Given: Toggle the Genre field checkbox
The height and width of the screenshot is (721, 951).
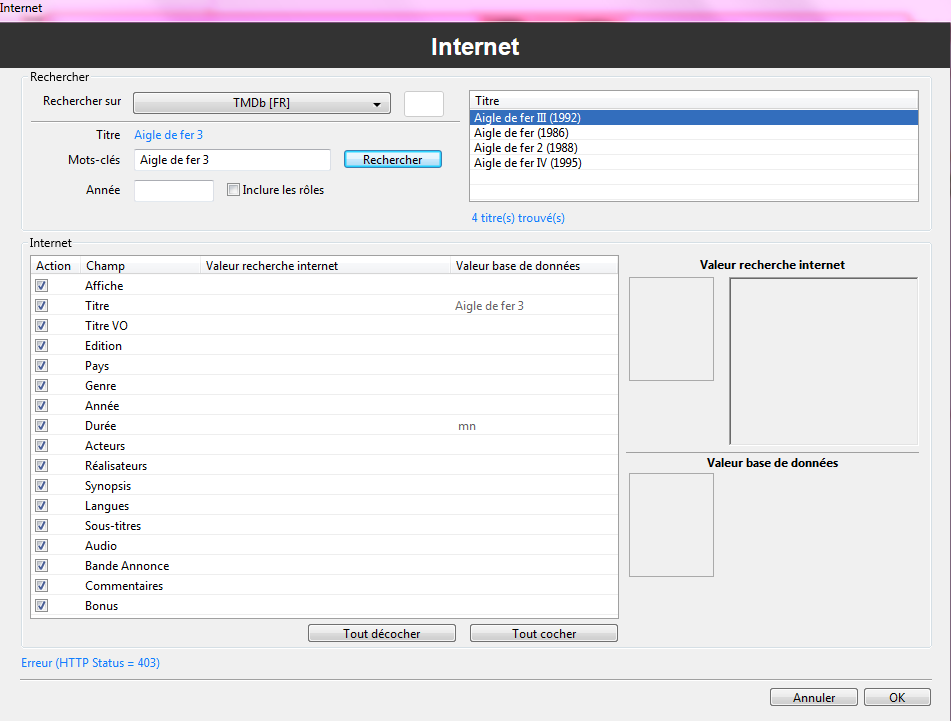Looking at the screenshot, I should point(41,386).
